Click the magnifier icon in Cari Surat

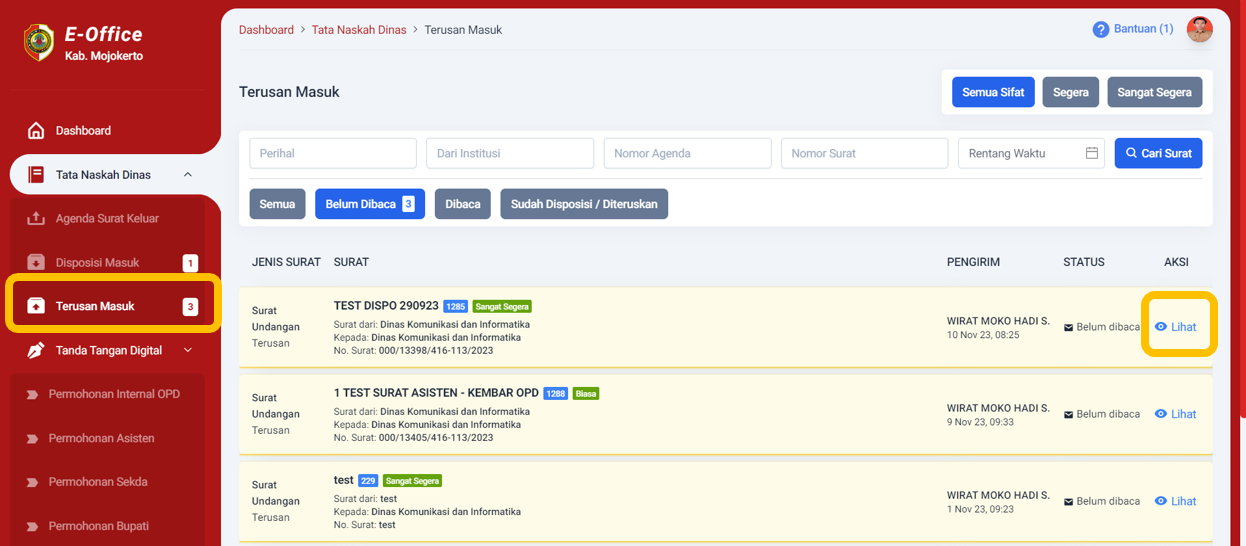1131,153
